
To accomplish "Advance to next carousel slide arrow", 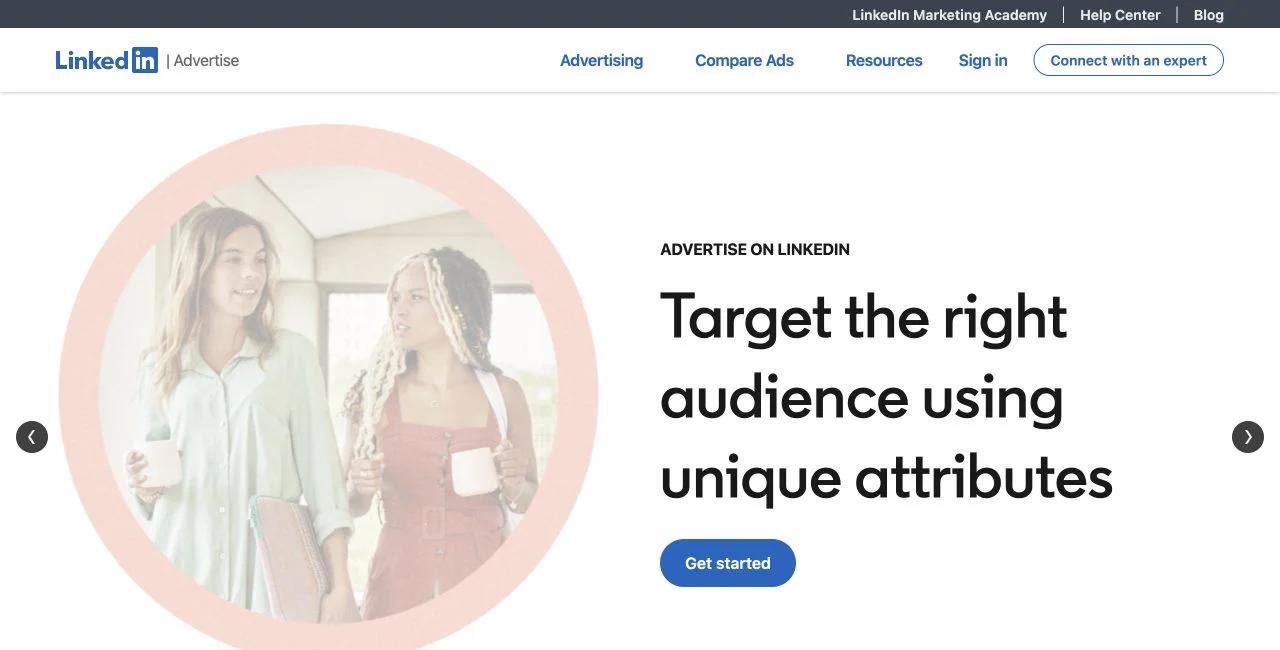I will pos(1248,437).
